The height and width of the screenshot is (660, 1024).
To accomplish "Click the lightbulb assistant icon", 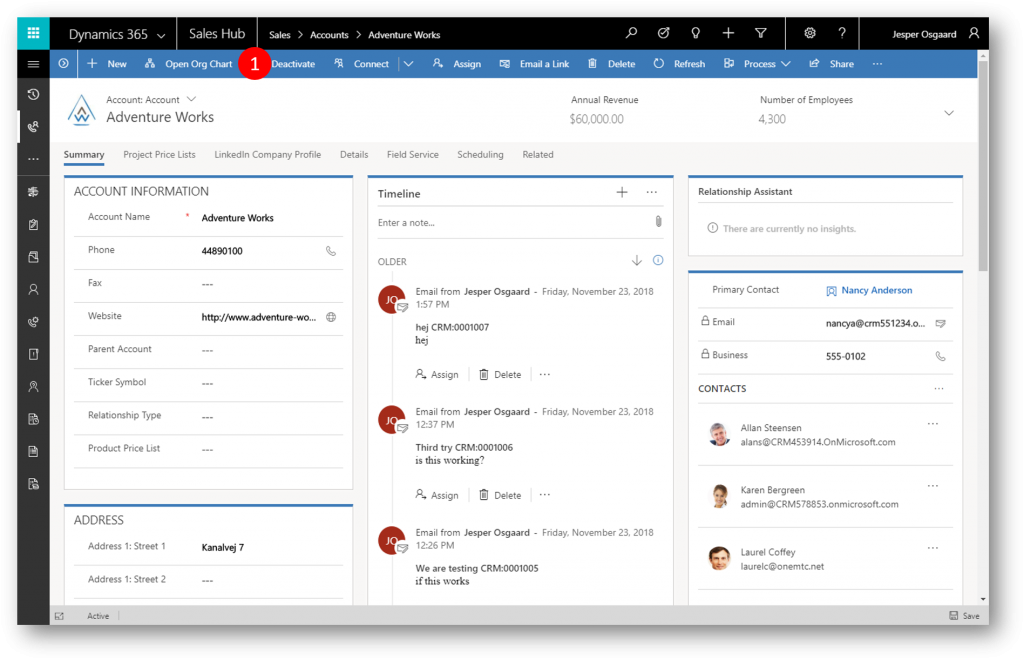I will (x=696, y=33).
